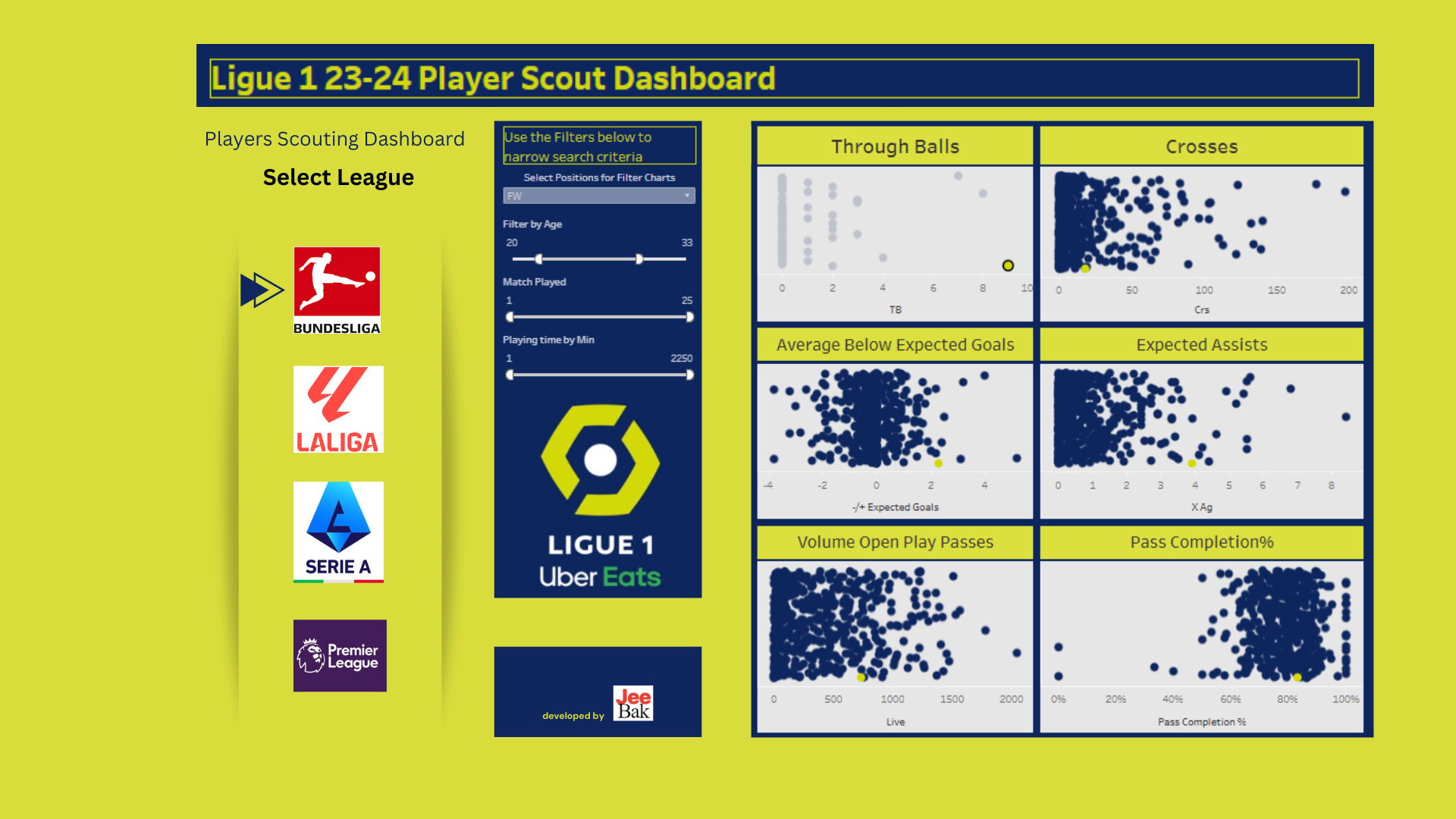Viewport: 1456px width, 819px height.
Task: Click the Serie A league icon
Action: 337,534
